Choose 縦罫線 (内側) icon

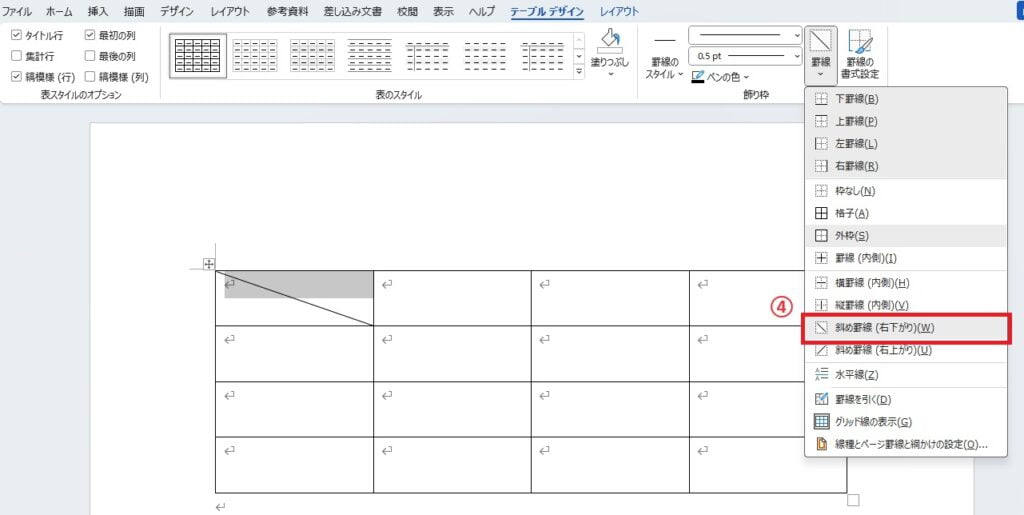[822, 305]
